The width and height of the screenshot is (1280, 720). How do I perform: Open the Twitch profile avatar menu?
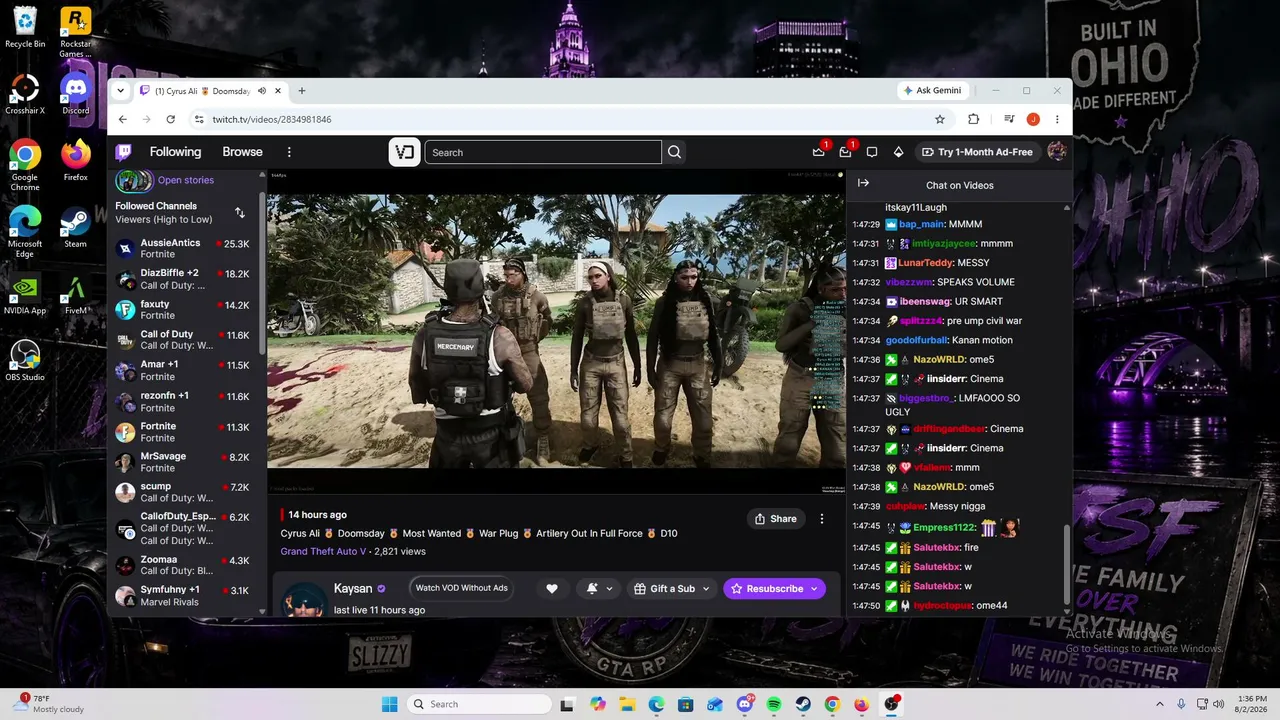click(x=1056, y=152)
